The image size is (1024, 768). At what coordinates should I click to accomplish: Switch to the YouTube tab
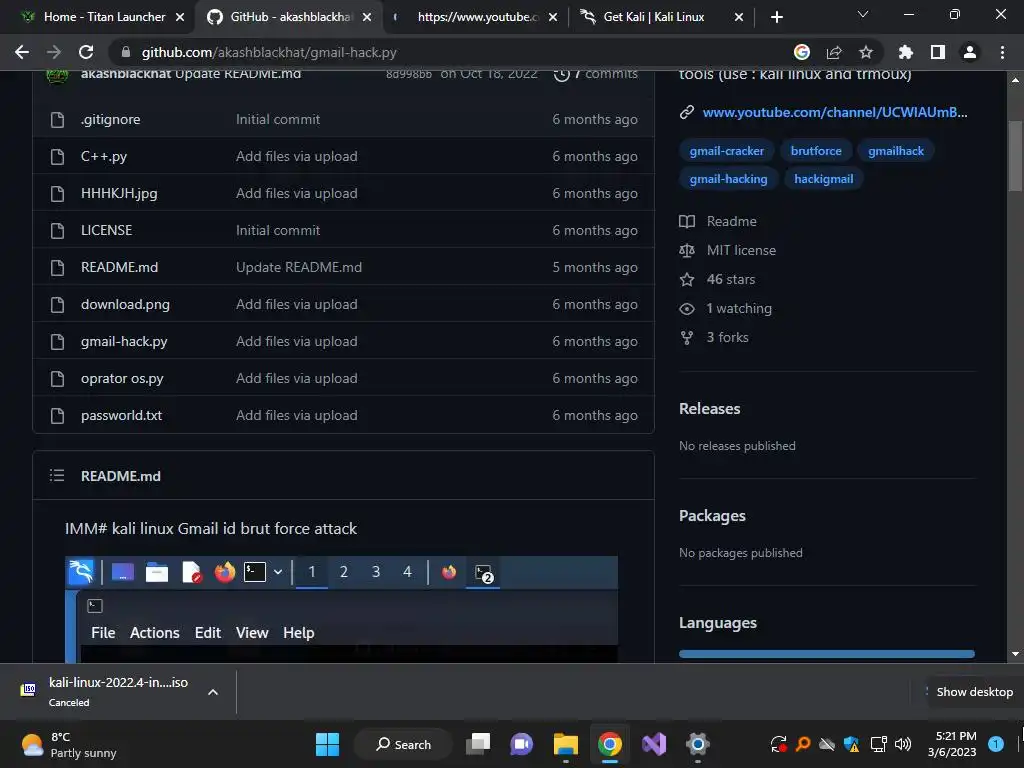pos(477,17)
